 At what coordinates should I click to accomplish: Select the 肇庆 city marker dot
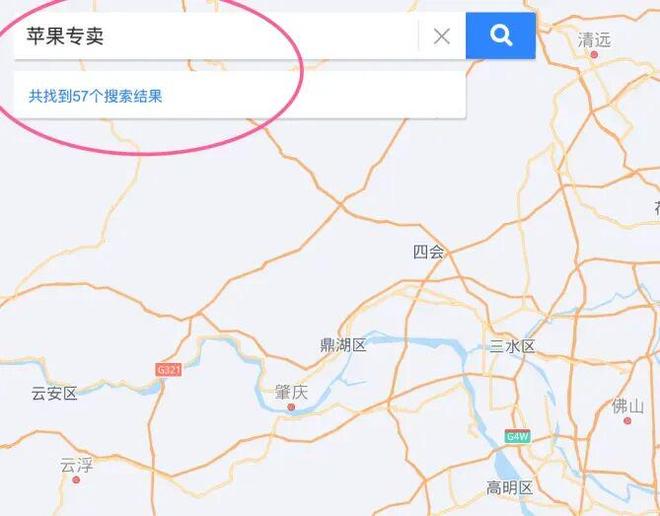[291, 407]
